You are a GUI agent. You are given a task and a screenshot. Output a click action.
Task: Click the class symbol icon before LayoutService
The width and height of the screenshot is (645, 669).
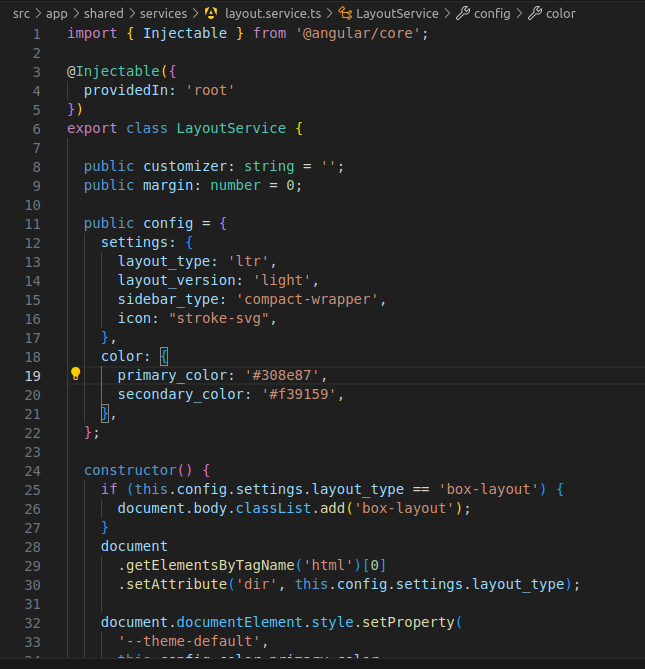click(x=345, y=14)
